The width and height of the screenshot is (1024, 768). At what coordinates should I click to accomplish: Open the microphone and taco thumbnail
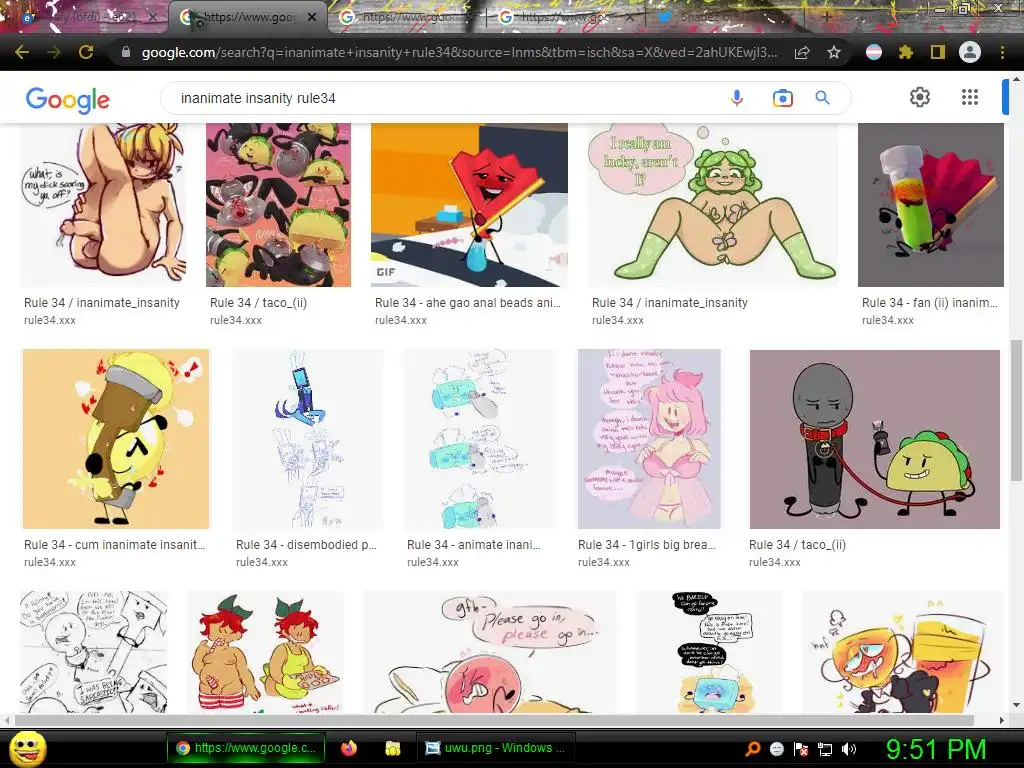click(x=874, y=439)
